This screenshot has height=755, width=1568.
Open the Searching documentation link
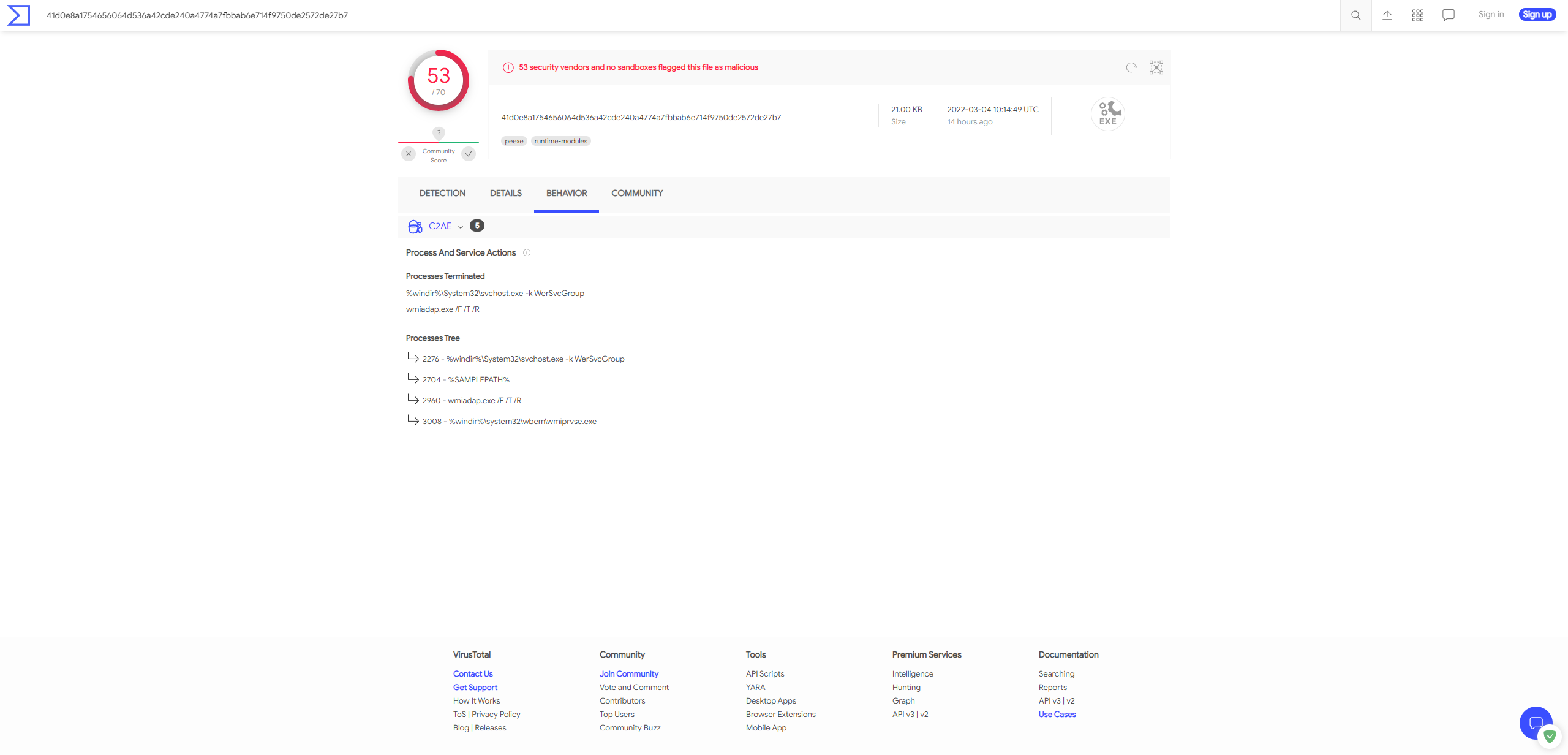click(1057, 674)
